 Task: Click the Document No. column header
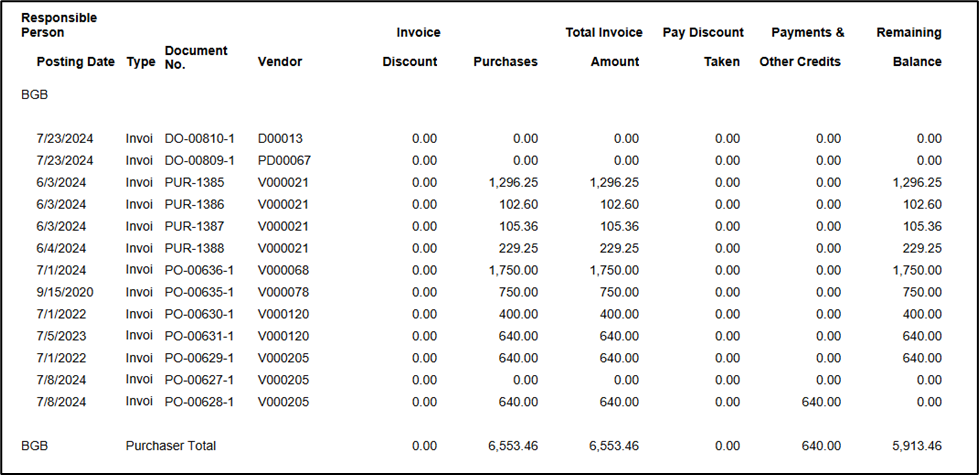196,57
